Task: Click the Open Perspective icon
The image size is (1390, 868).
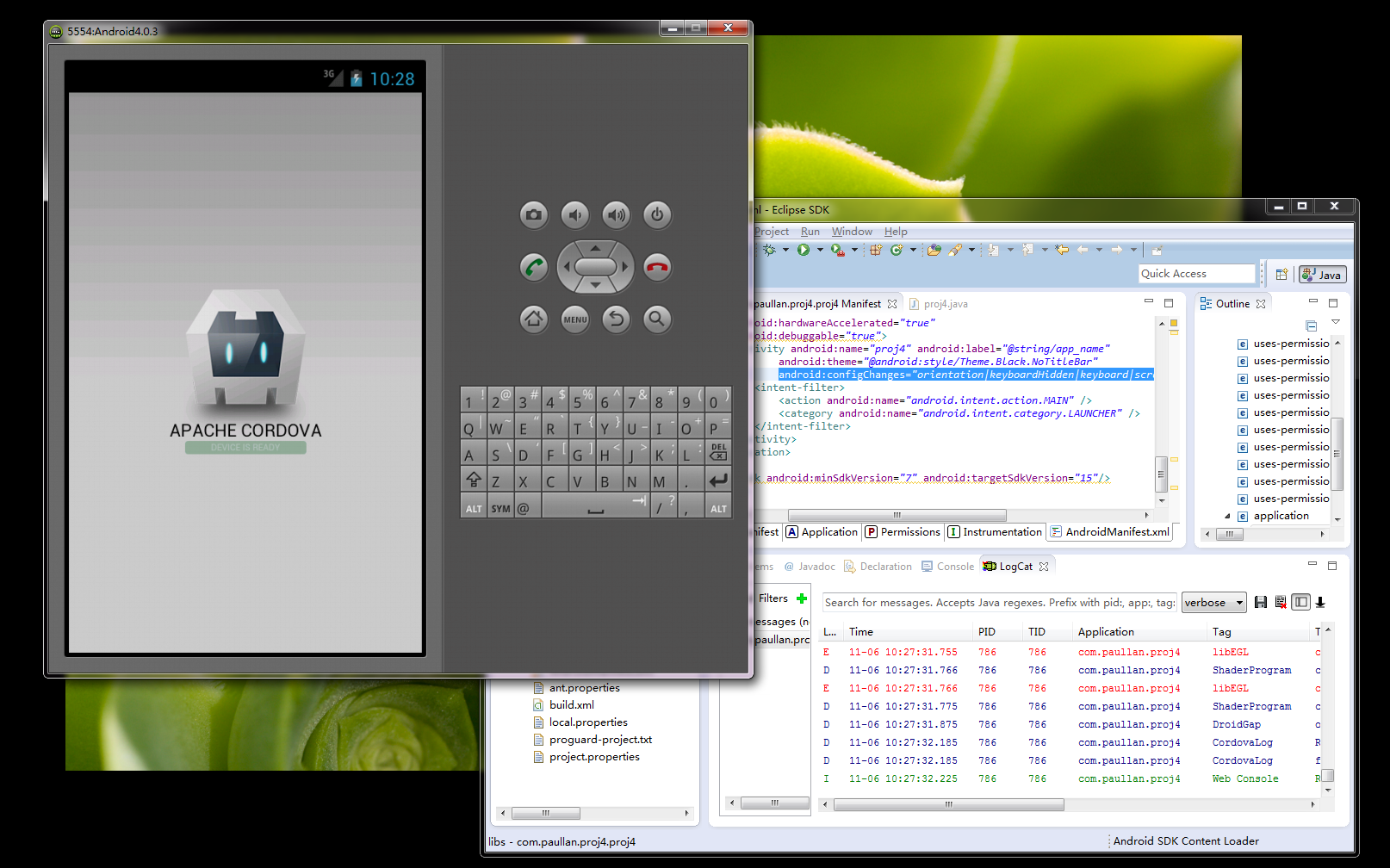Action: [1281, 275]
